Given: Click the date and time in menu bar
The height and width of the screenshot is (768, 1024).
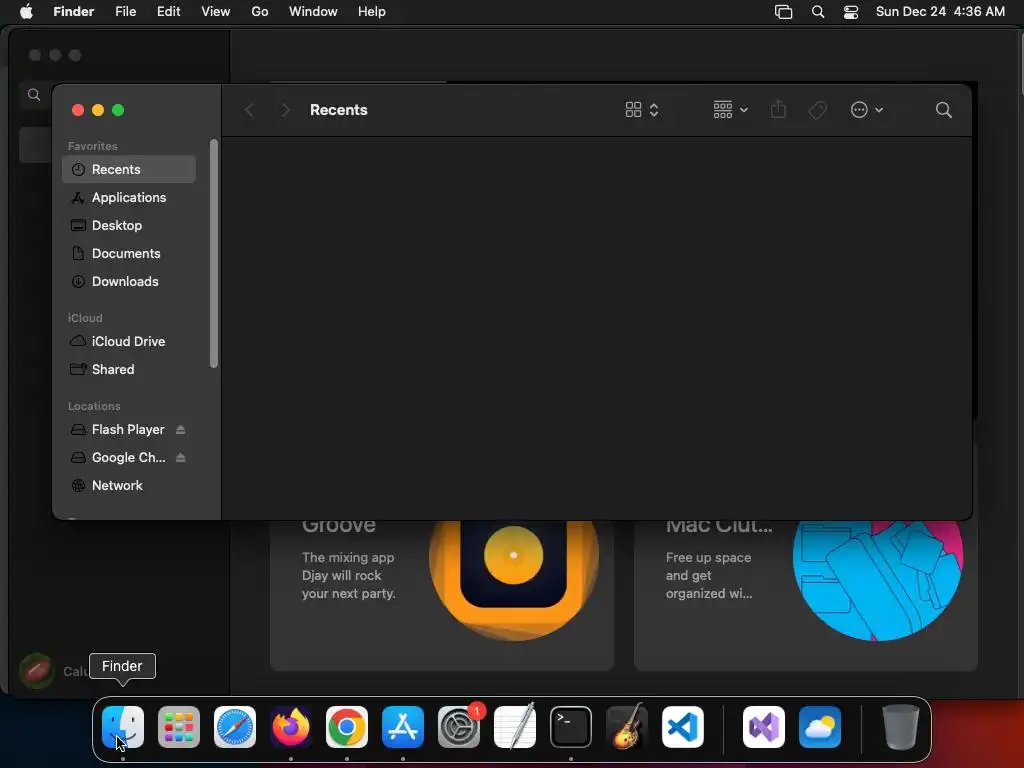Looking at the screenshot, I should point(940,12).
